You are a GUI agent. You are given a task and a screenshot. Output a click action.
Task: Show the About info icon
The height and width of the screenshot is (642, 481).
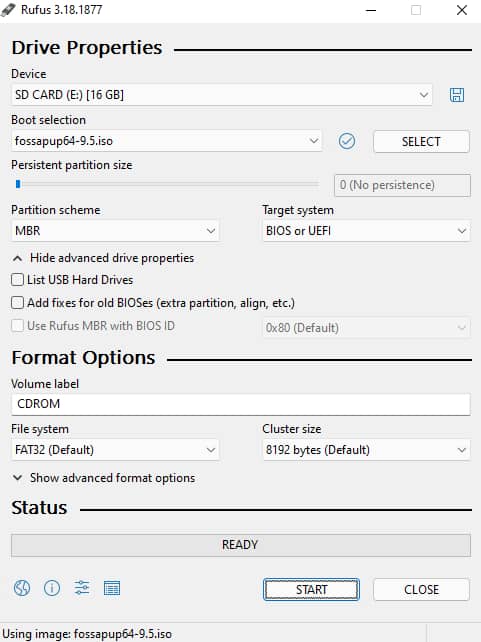coord(52,588)
